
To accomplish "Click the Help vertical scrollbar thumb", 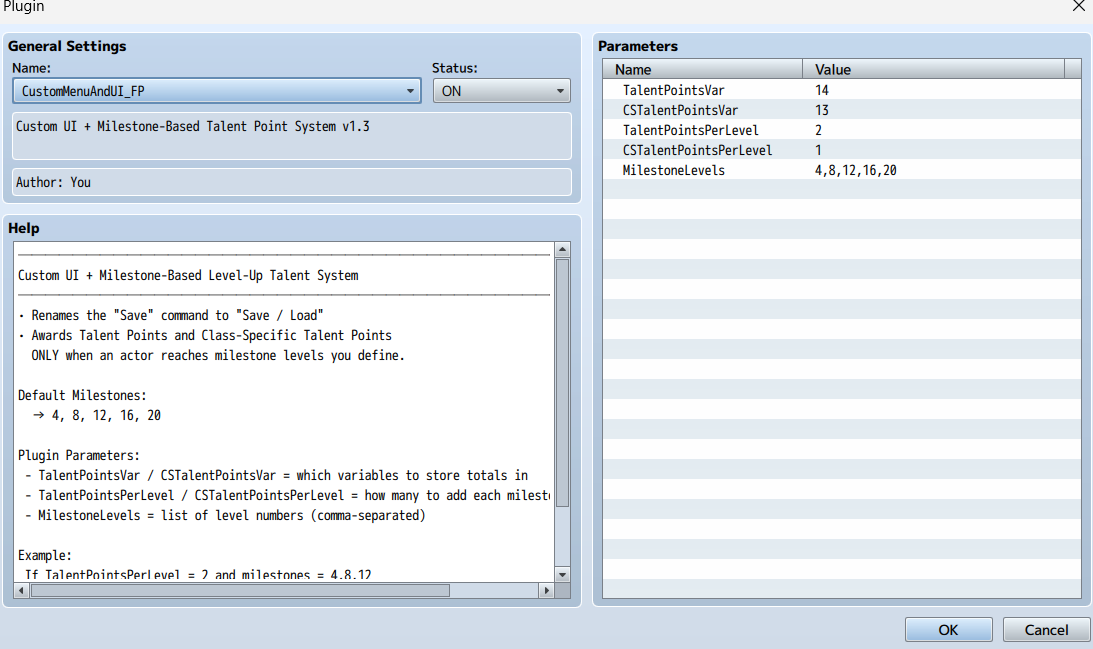I will pos(562,380).
